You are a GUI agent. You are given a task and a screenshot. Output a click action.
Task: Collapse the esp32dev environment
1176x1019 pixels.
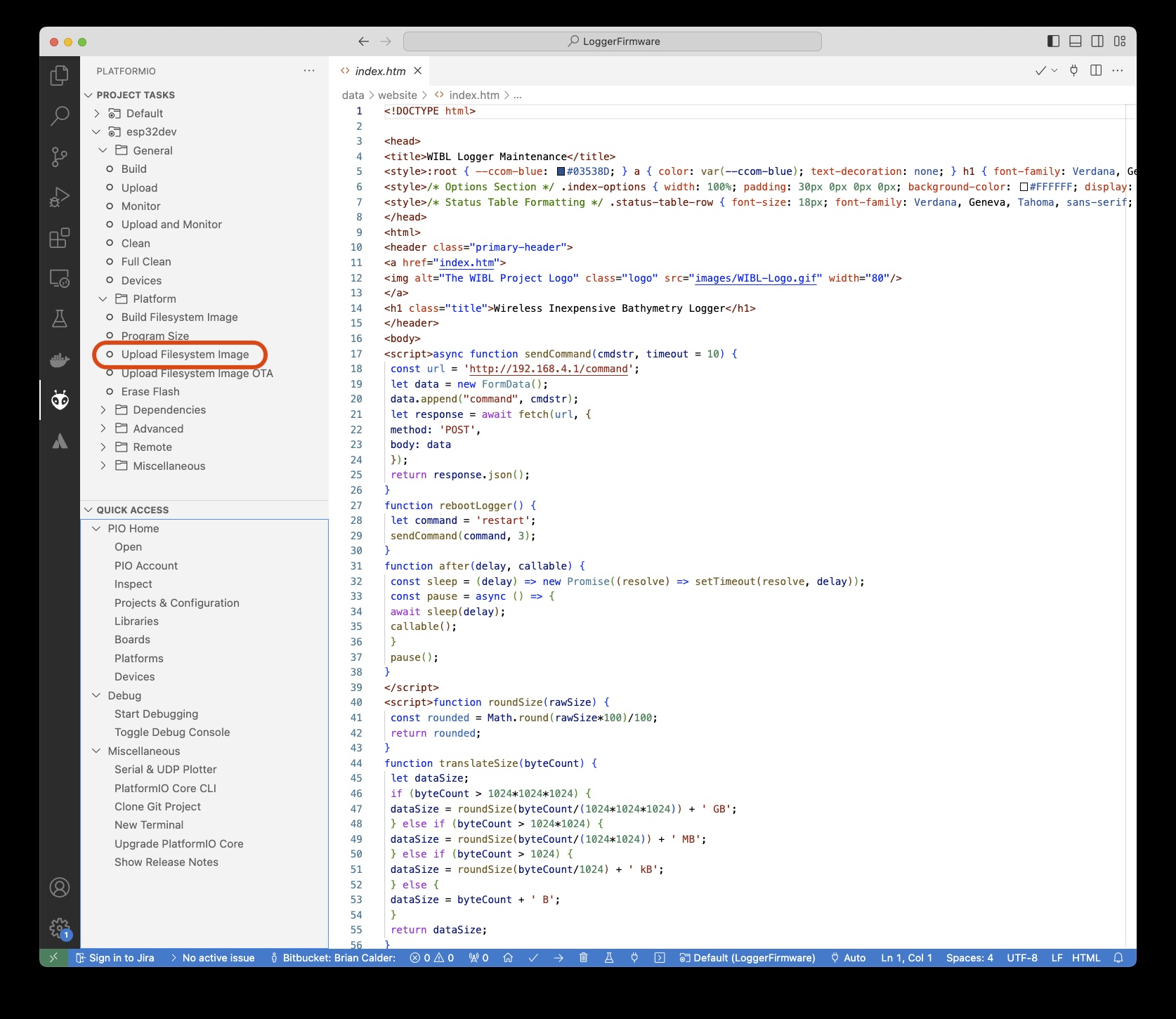(97, 131)
